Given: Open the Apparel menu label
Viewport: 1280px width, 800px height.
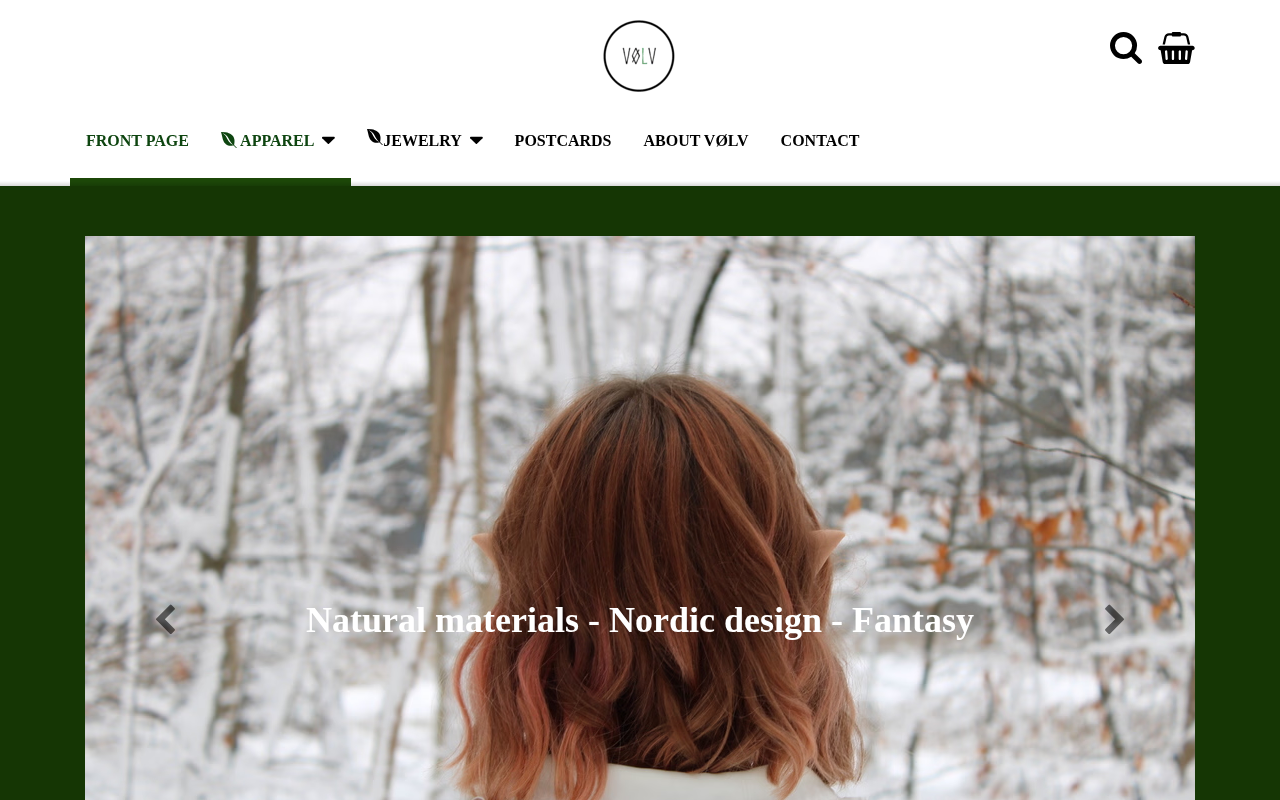Looking at the screenshot, I should (x=277, y=141).
